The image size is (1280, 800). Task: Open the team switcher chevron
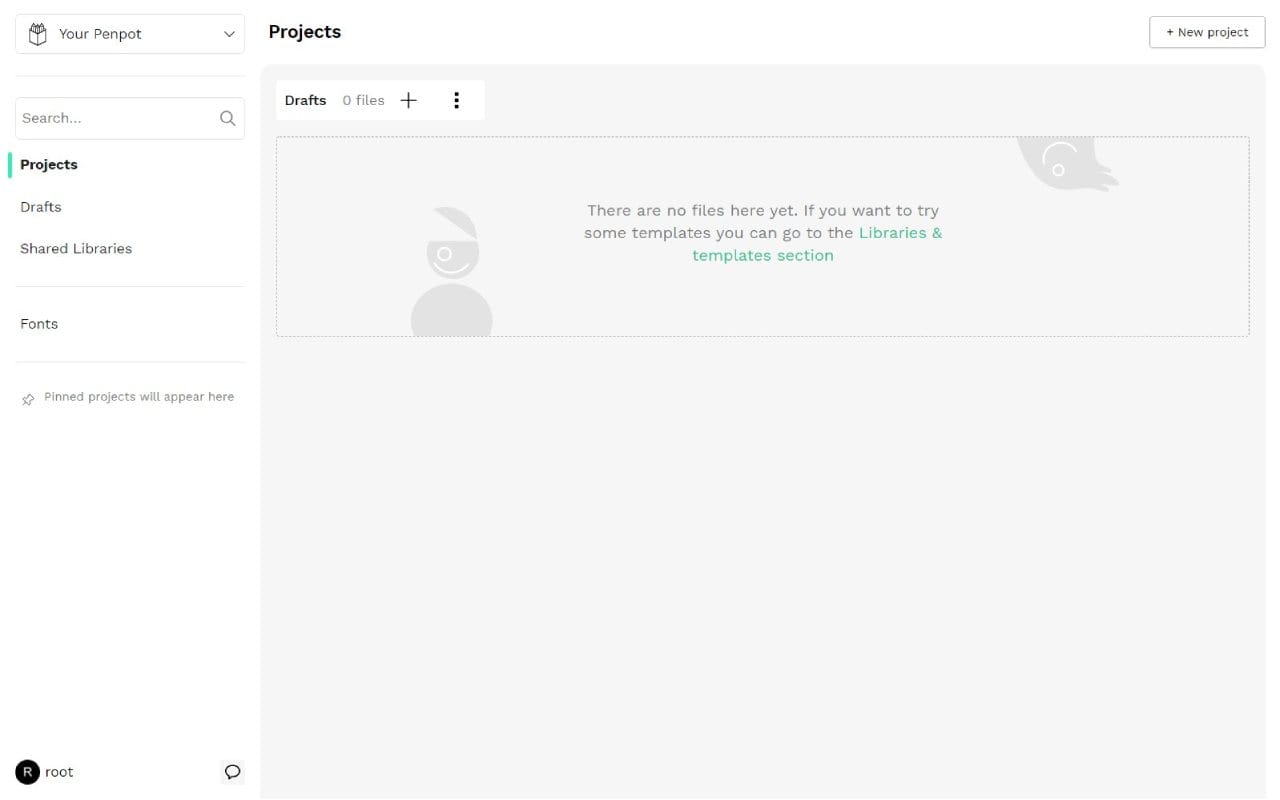[x=228, y=33]
